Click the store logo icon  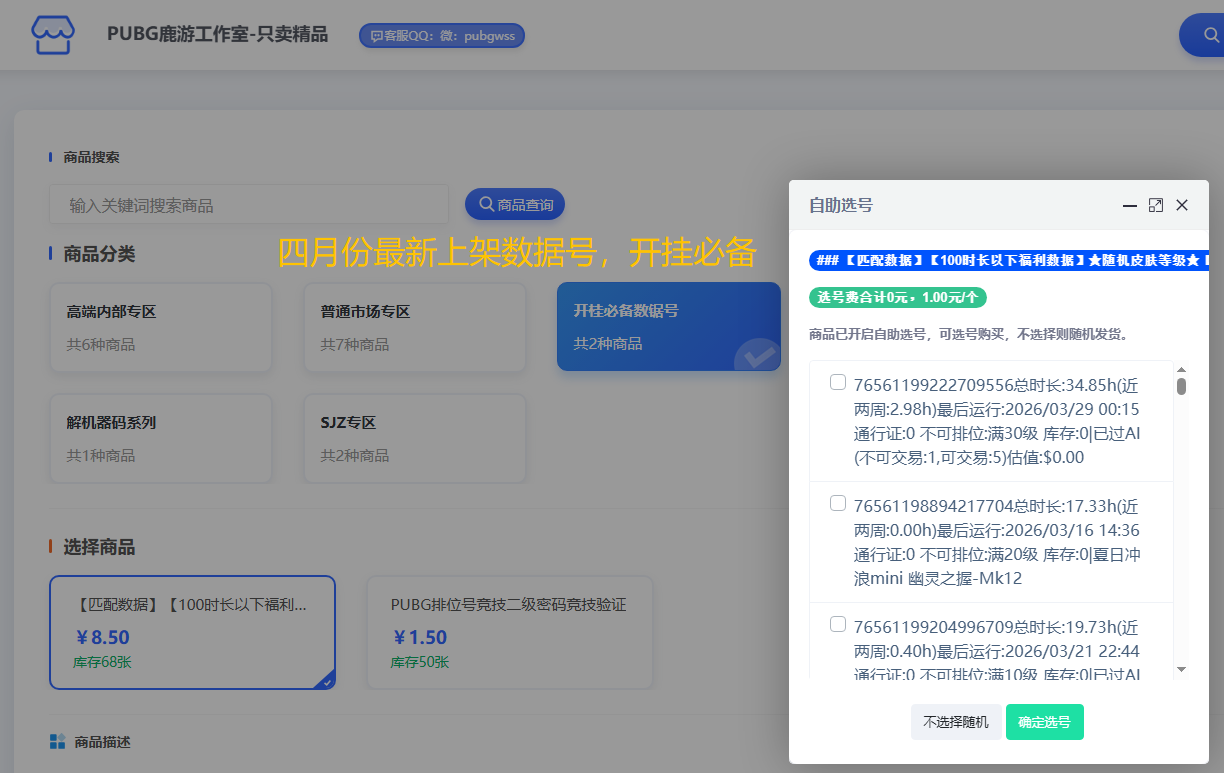(x=53, y=35)
